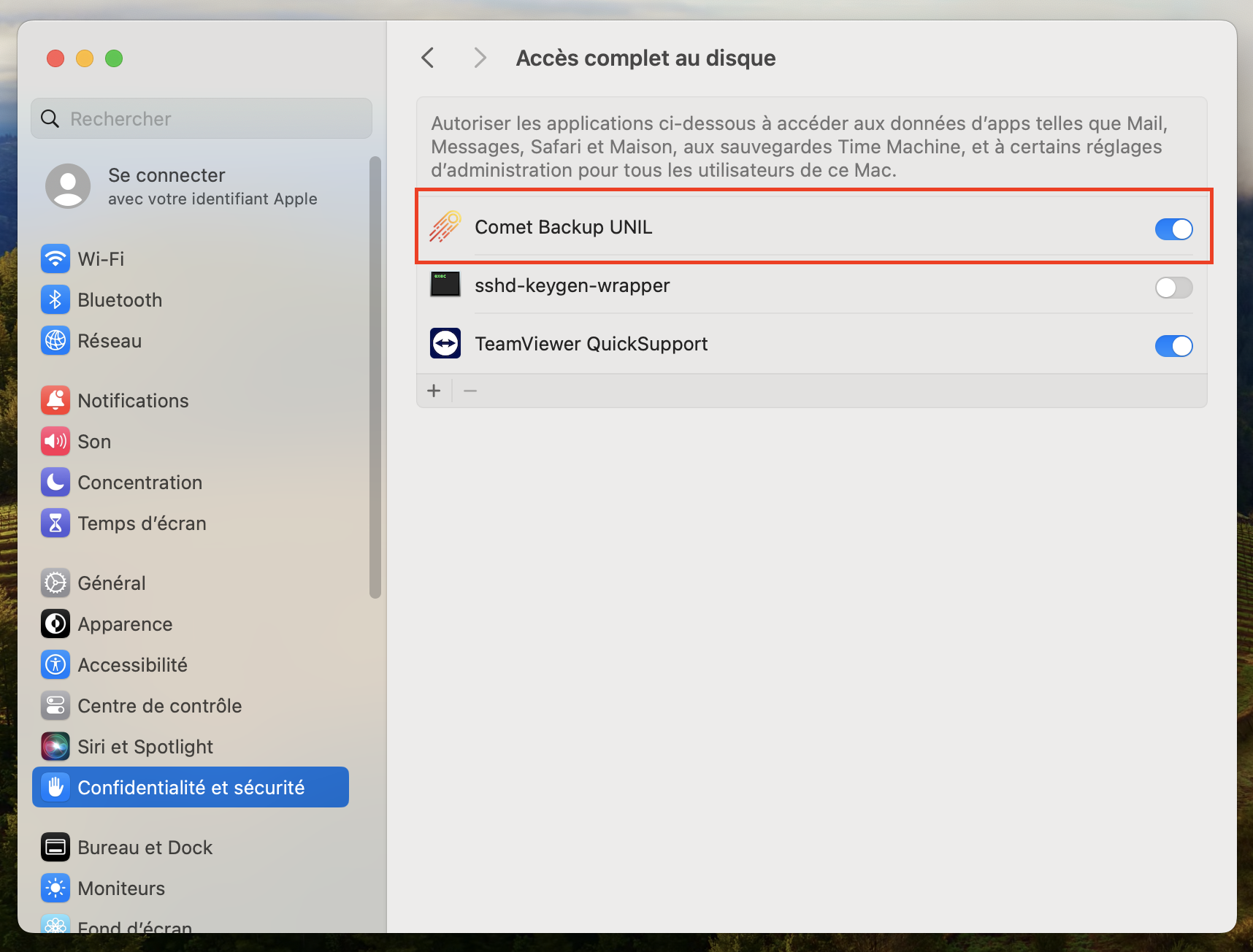This screenshot has width=1253, height=952.
Task: Turn off TeamViewer QuickSupport toggle
Action: coord(1173,346)
